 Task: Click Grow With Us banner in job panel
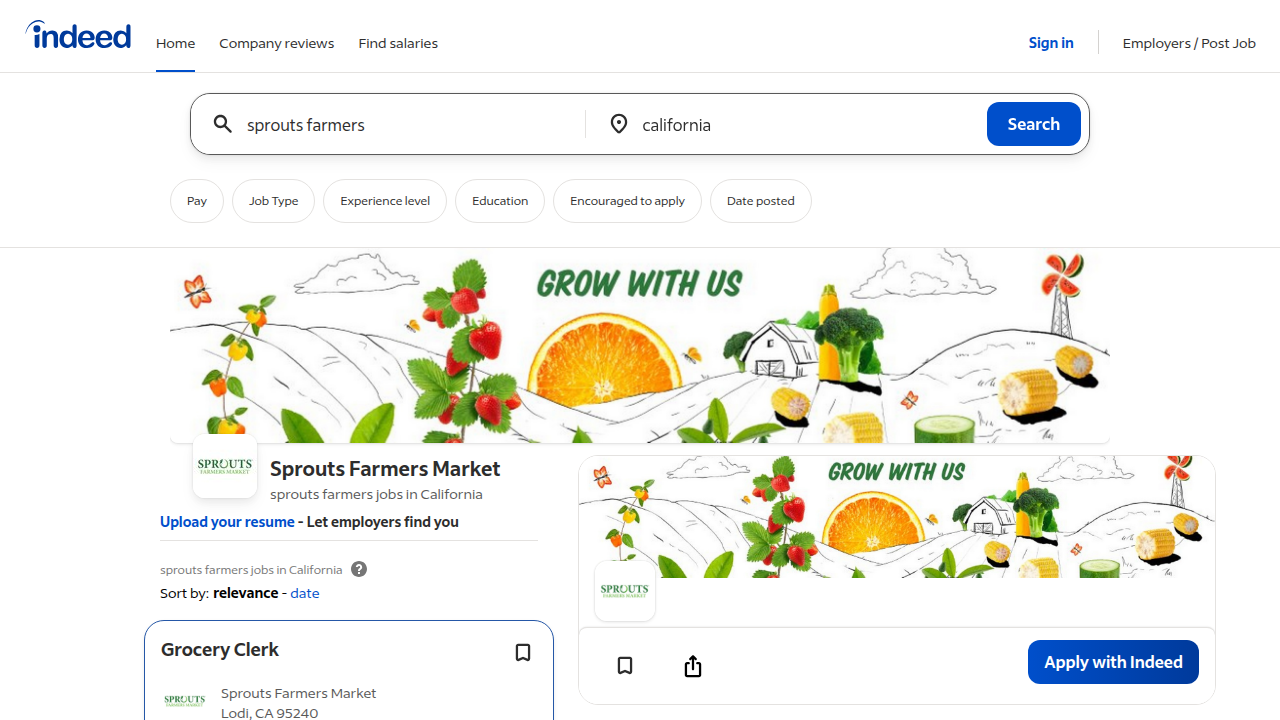point(897,517)
